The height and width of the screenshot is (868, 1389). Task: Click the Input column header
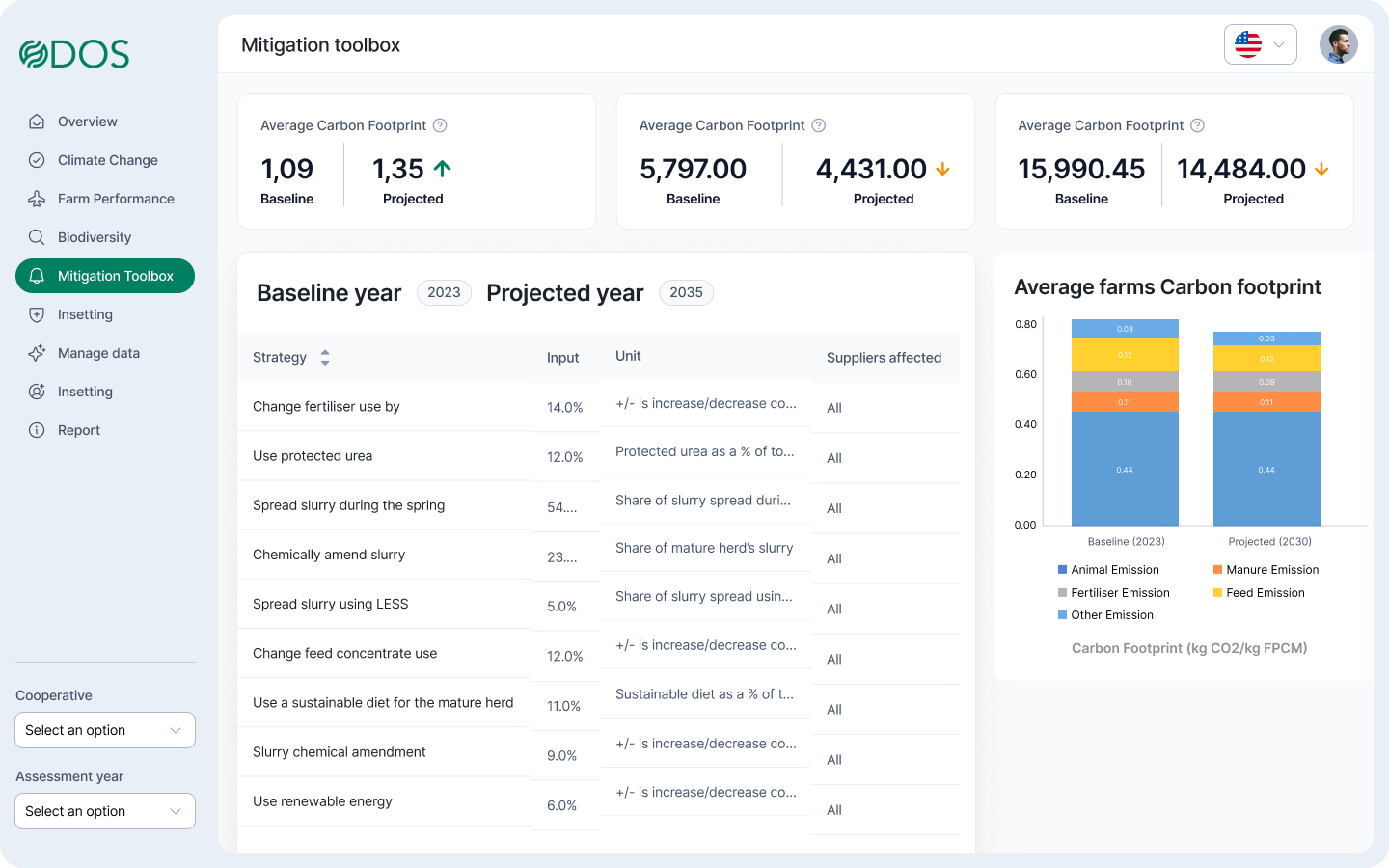click(x=563, y=358)
